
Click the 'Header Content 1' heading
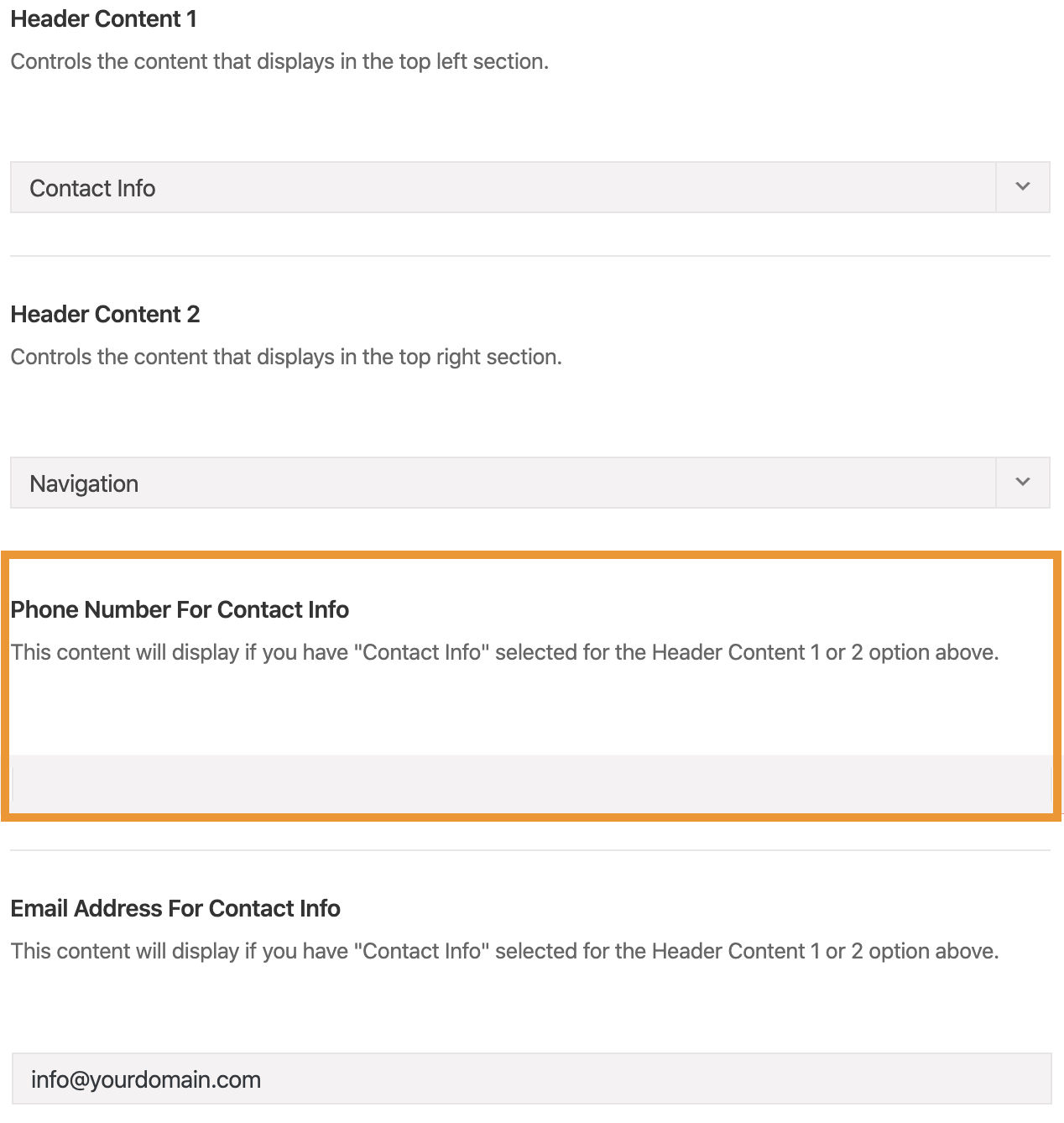[104, 18]
